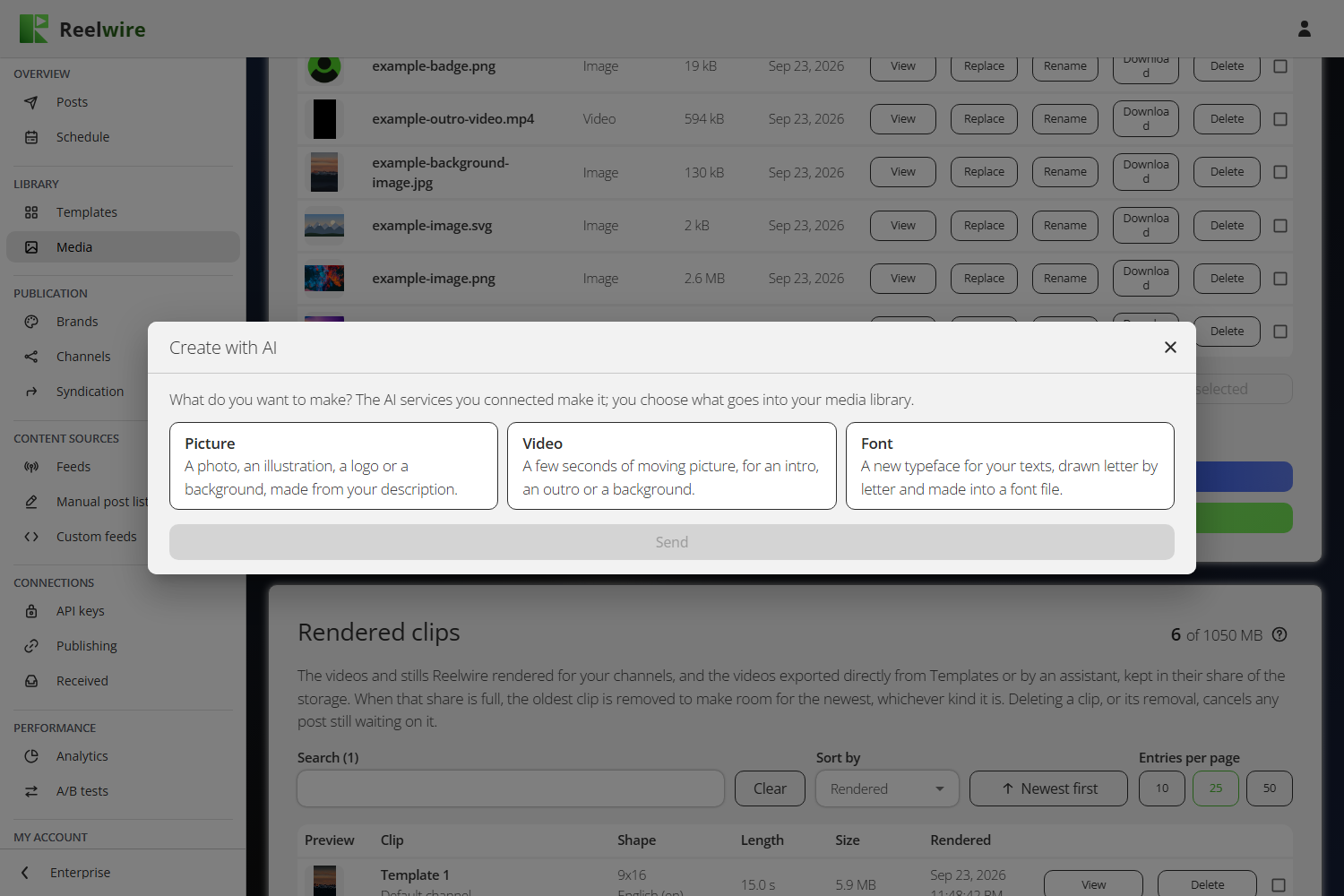This screenshot has height=896, width=1344.
Task: Replace the example-image.svg file
Action: click(984, 226)
